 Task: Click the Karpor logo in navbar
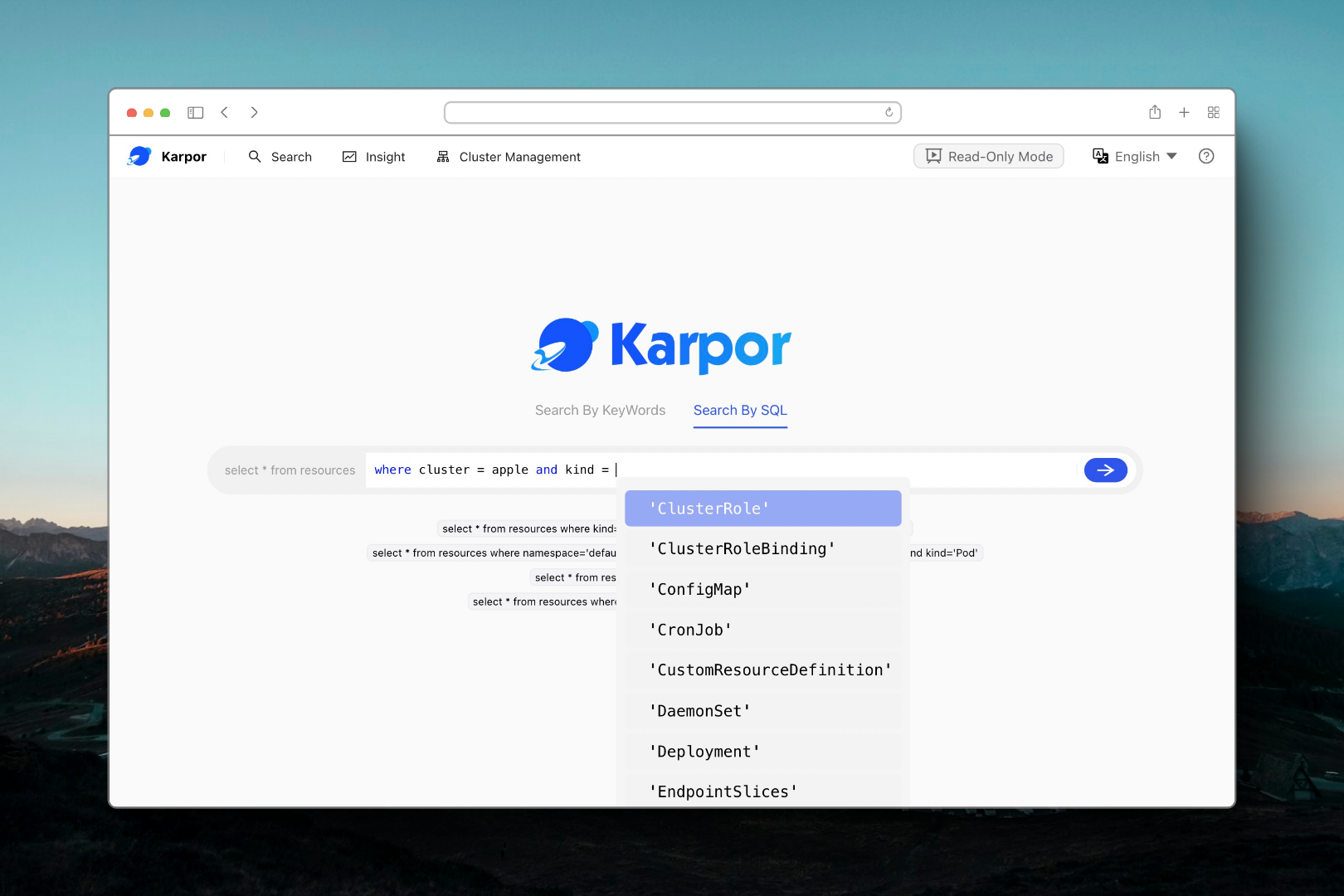pyautogui.click(x=167, y=157)
